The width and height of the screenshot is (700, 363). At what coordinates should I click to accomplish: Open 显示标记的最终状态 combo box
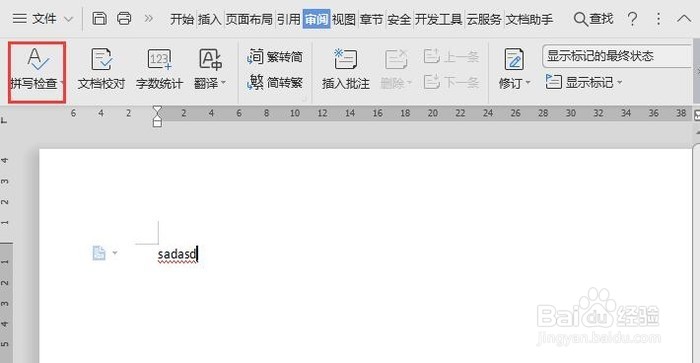[x=617, y=56]
